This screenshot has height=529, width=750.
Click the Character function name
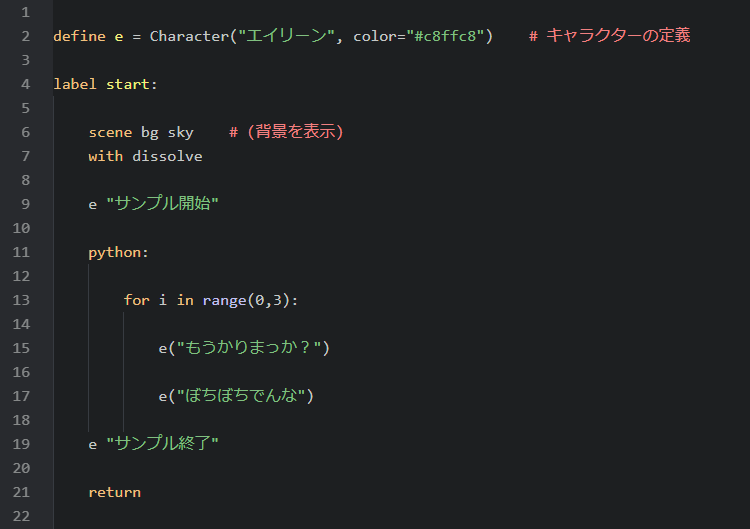pyautogui.click(x=189, y=36)
